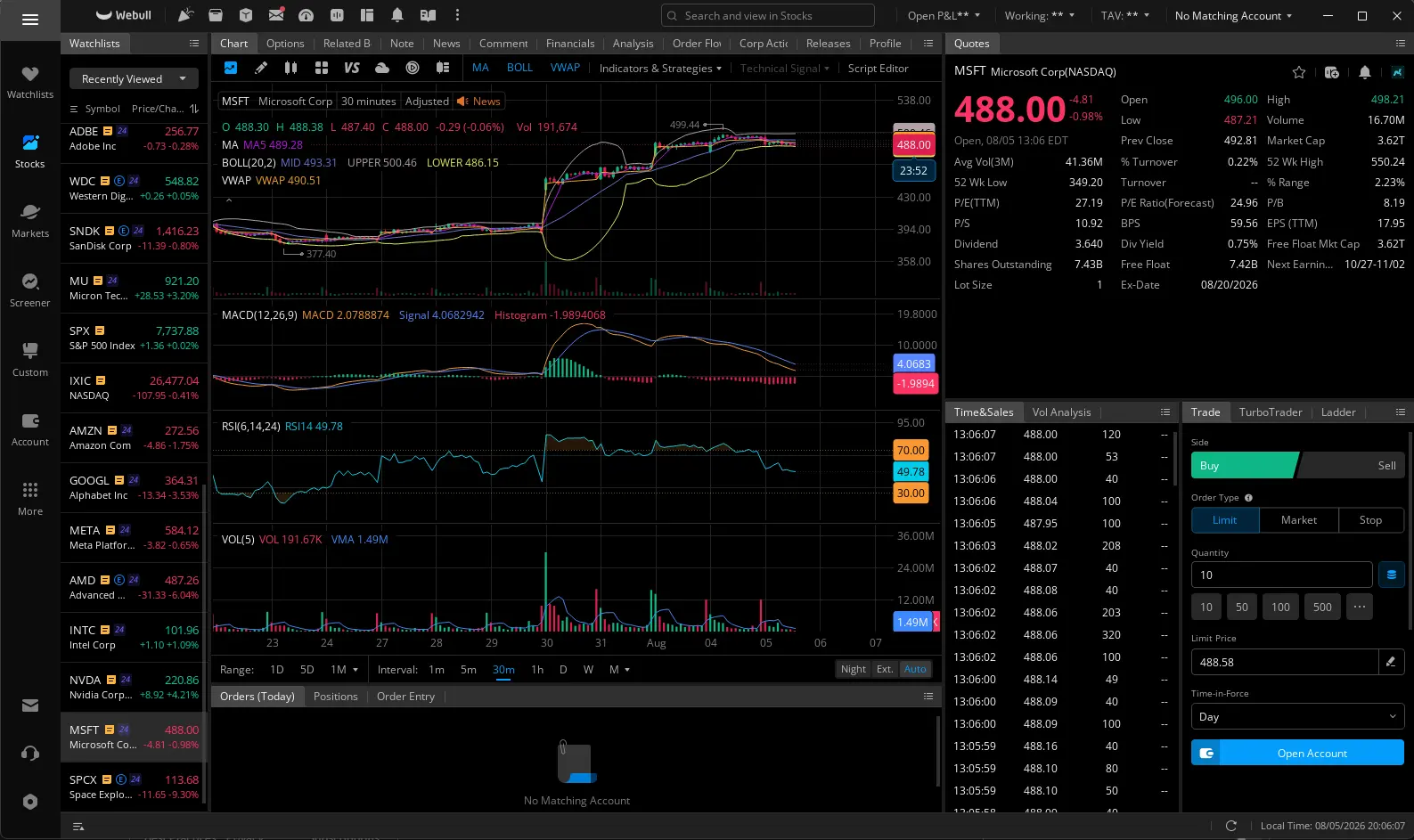Screen dimensions: 1414x840
Task: Select Stop order type
Action: (x=1370, y=520)
